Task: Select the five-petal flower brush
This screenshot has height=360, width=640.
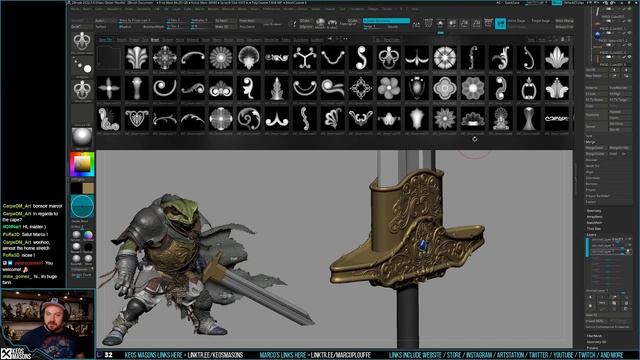Action: [x=389, y=88]
